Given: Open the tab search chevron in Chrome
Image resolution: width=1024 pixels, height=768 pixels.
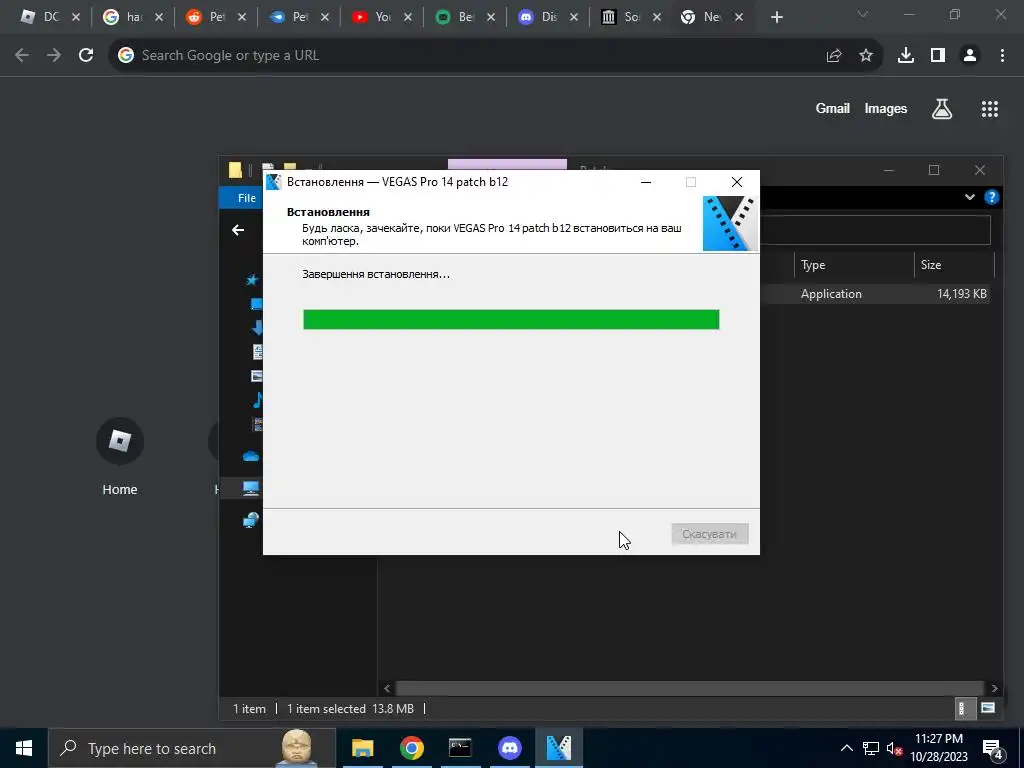Looking at the screenshot, I should [863, 14].
